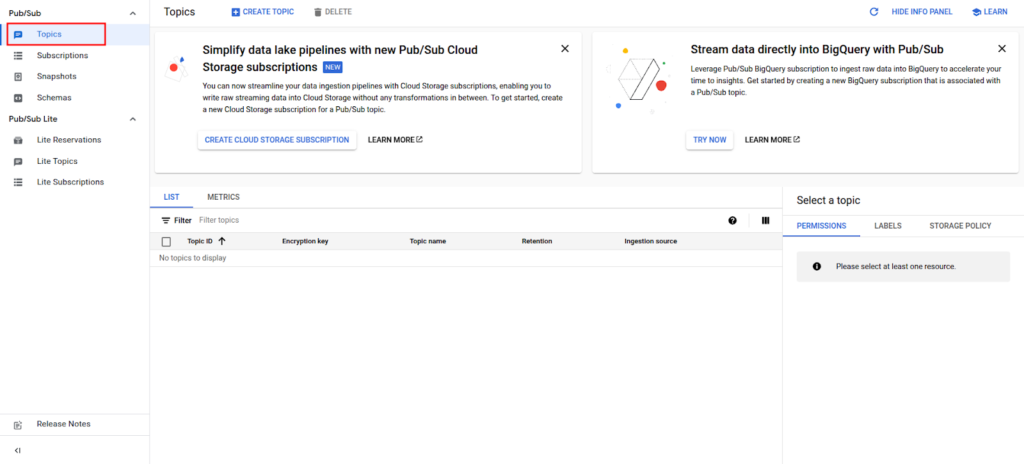The width and height of the screenshot is (1024, 464).
Task: Sort by Topic ID arrow
Action: [x=222, y=241]
